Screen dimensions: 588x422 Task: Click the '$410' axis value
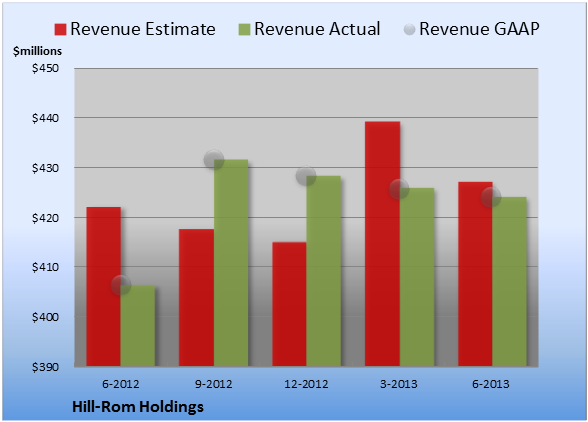click(x=45, y=267)
